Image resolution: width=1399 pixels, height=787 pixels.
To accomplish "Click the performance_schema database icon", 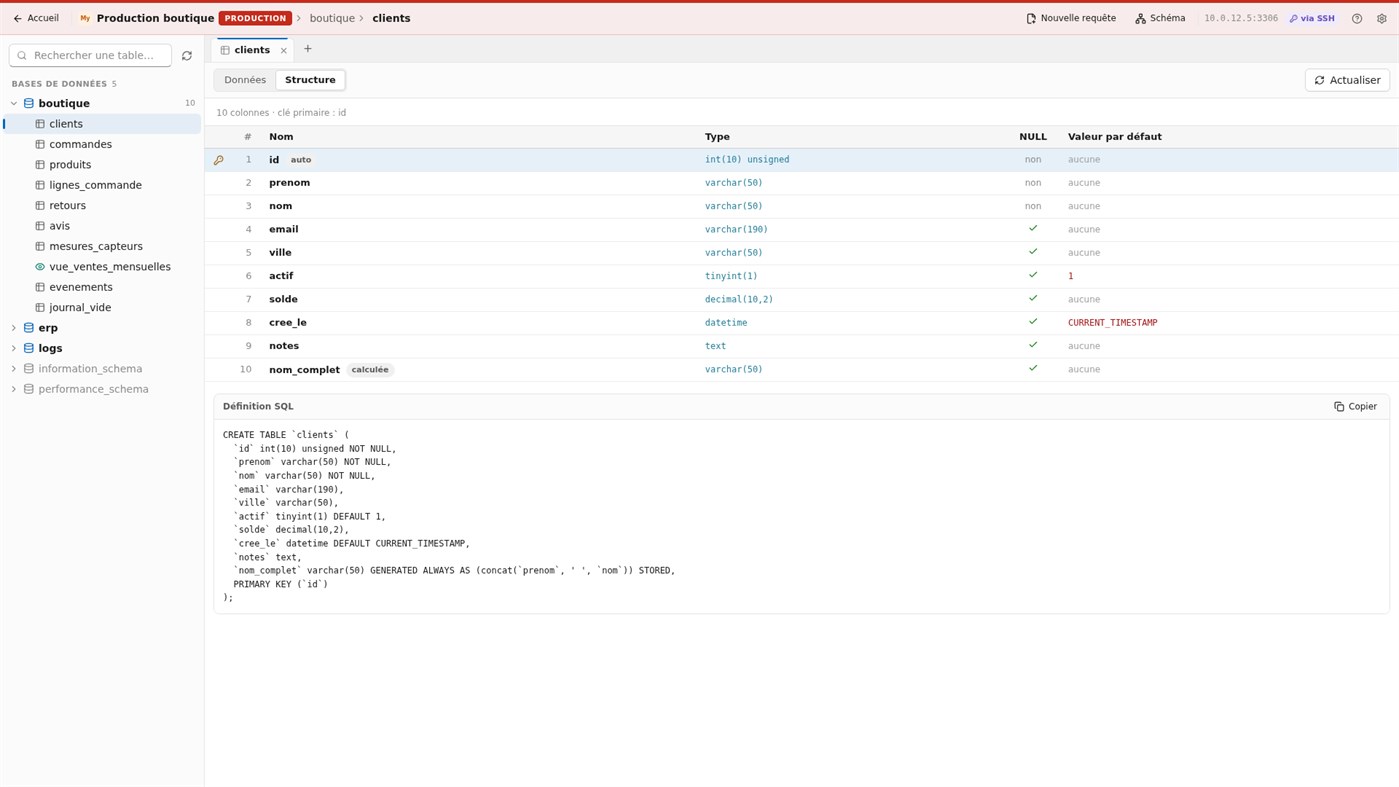I will (29, 390).
